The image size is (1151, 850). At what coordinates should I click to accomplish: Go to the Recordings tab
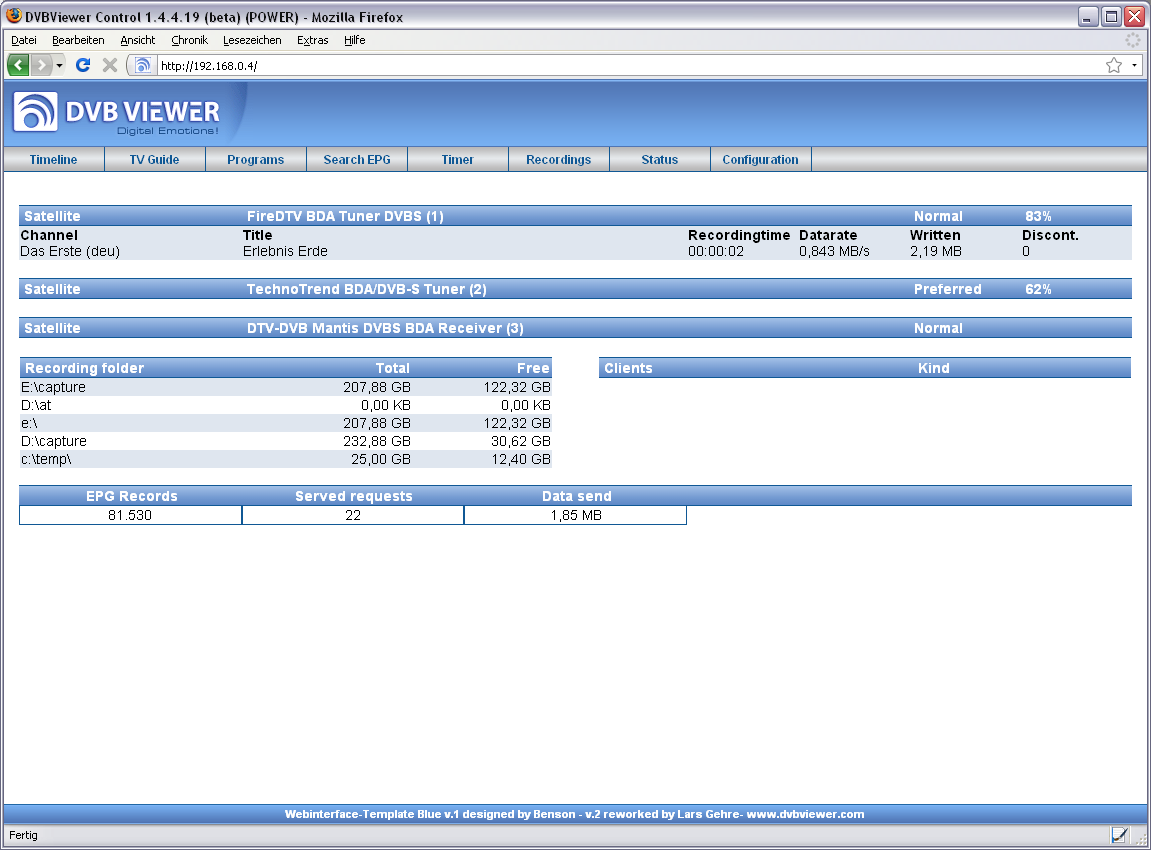(558, 160)
